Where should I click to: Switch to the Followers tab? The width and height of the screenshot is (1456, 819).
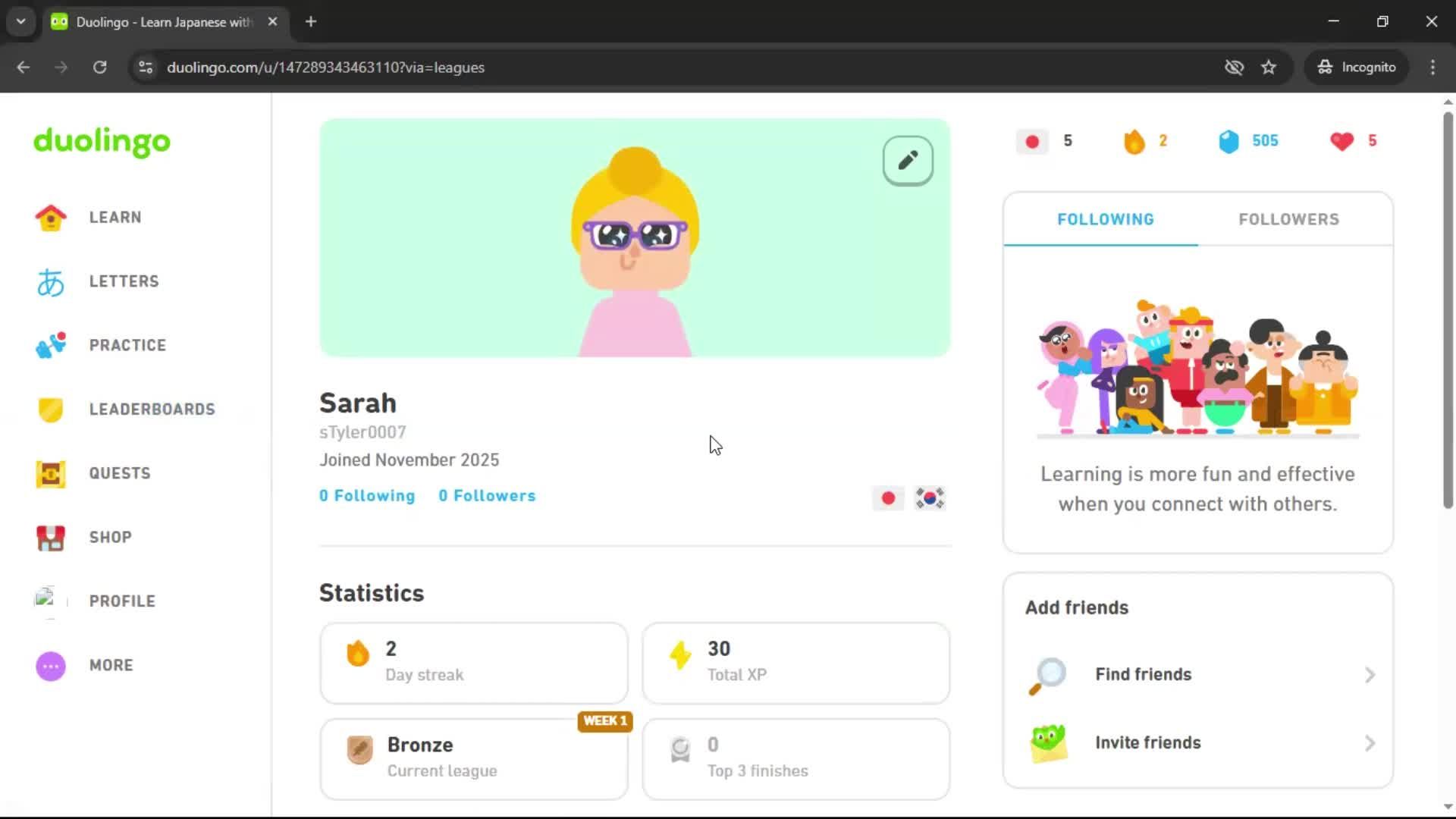[x=1288, y=219]
